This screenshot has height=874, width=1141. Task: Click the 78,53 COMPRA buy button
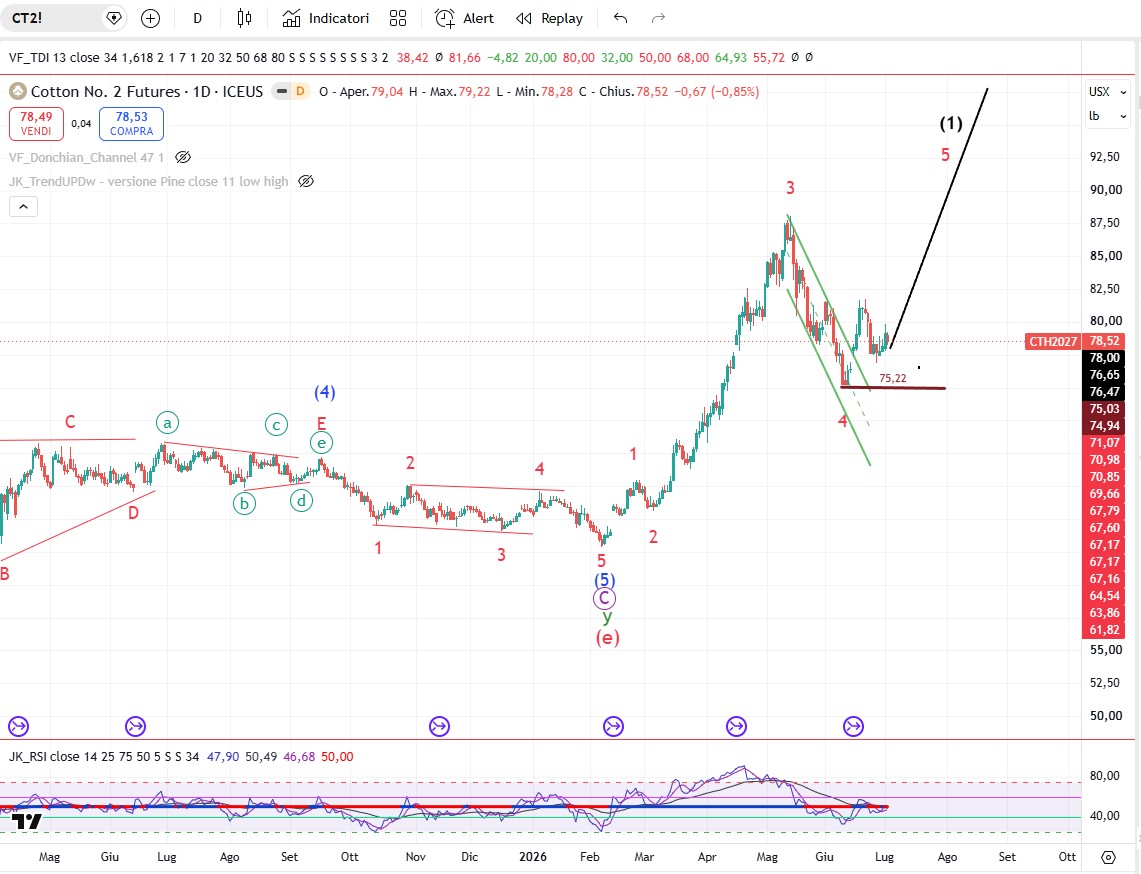[x=131, y=124]
